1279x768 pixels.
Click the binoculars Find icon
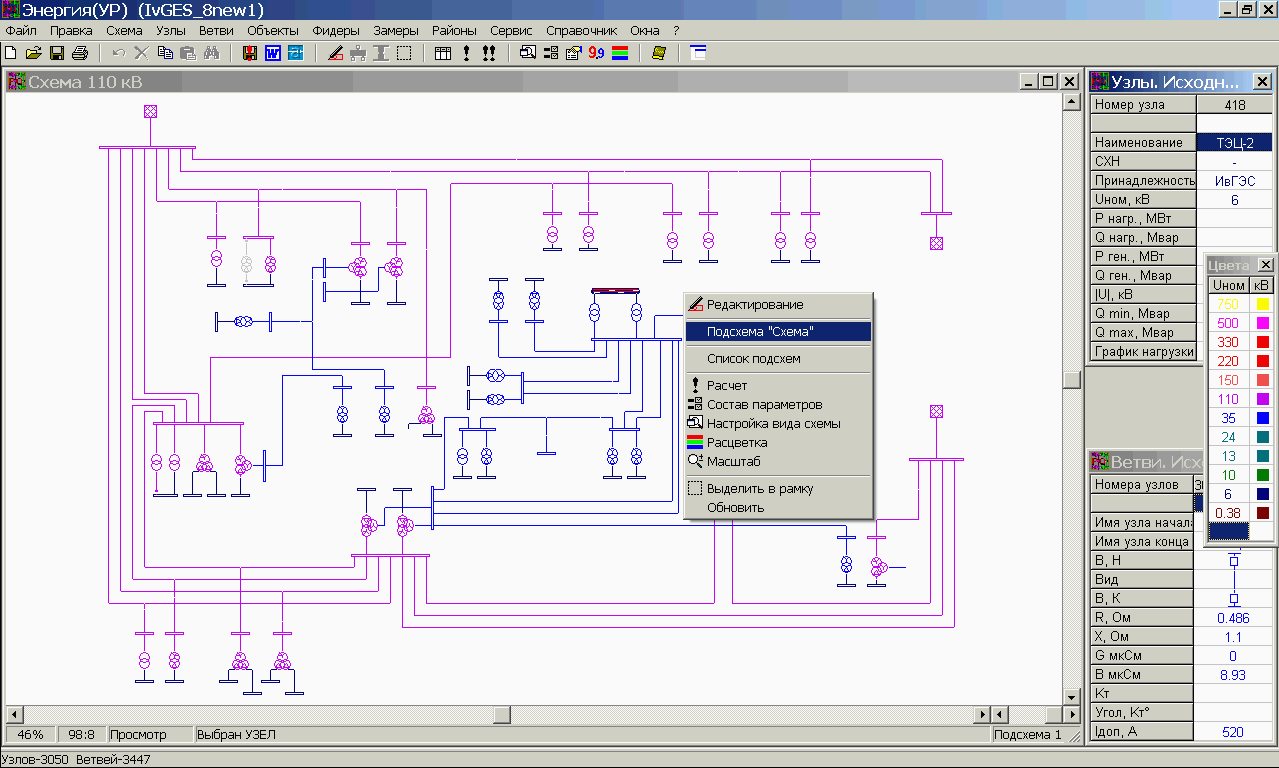[211, 53]
